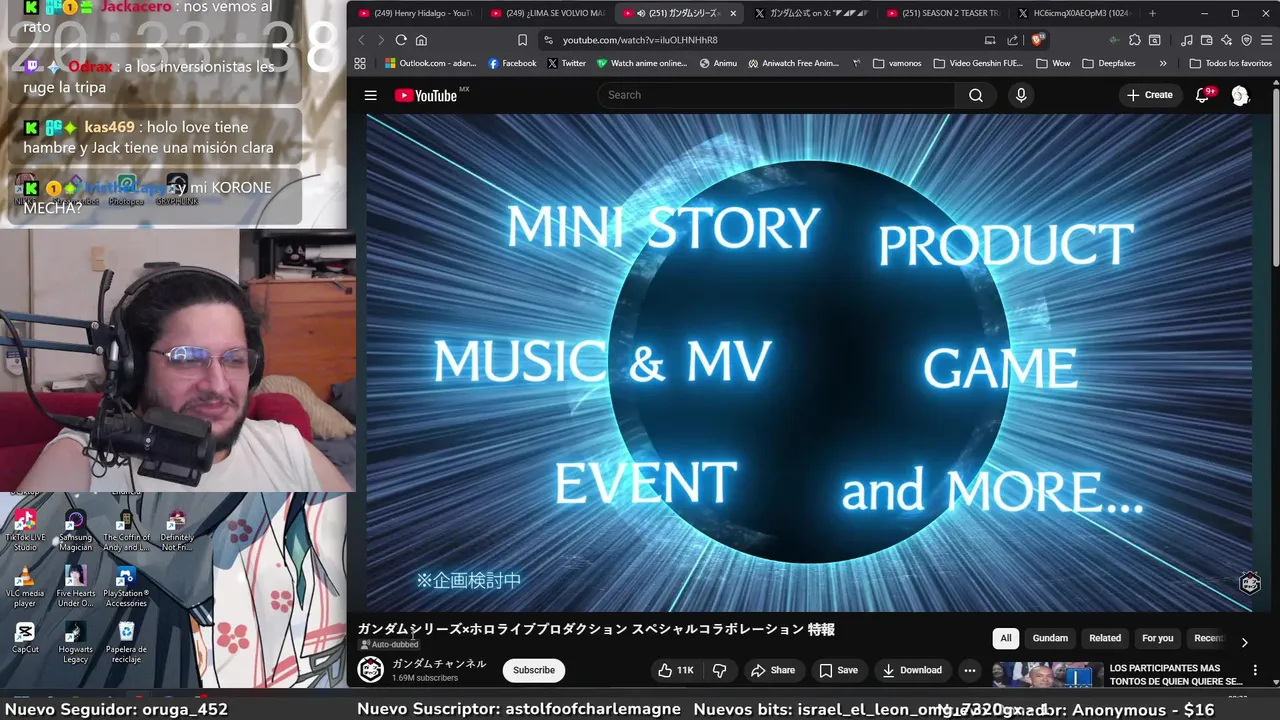Image resolution: width=1280 pixels, height=720 pixels.
Task: Open the Gundam channel avatar
Action: [371, 670]
